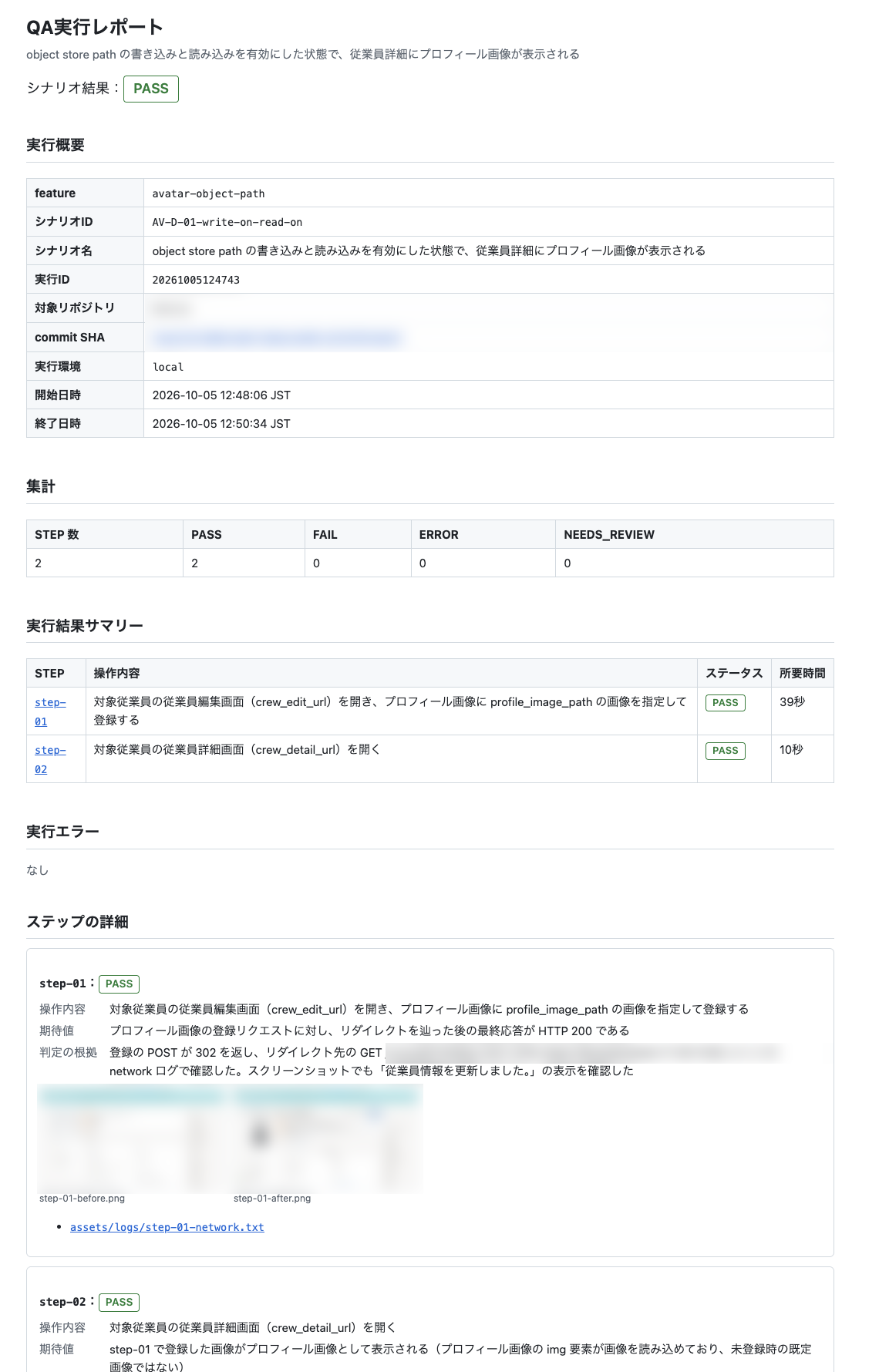This screenshot has height=1372, width=879.
Task: Click the step-02 detail heading text
Action: coord(63,1303)
